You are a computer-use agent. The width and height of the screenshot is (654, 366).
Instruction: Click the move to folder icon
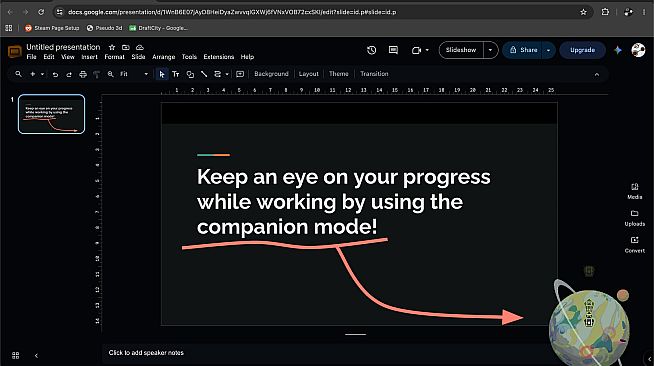point(126,47)
